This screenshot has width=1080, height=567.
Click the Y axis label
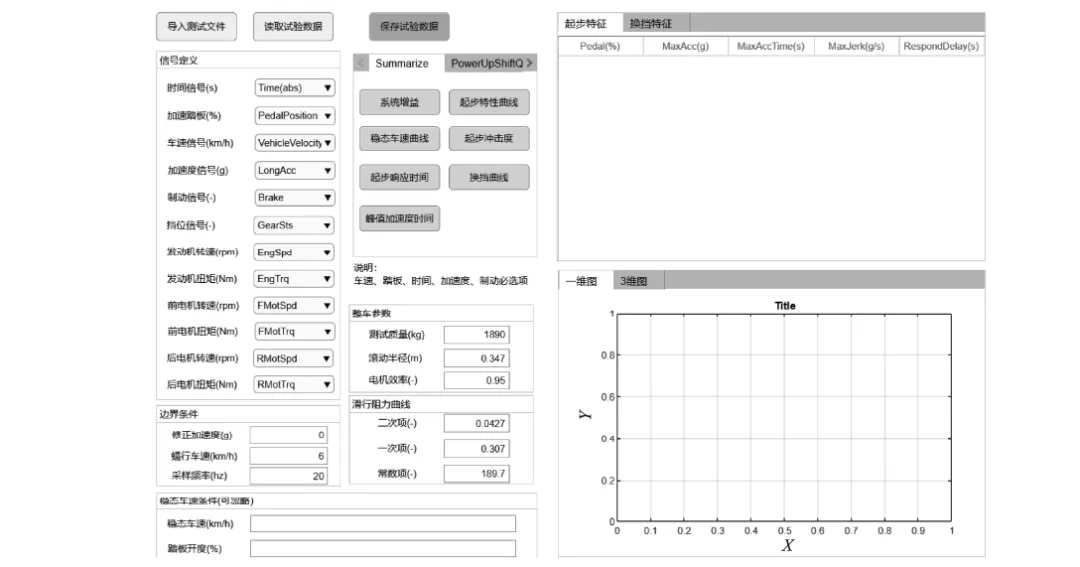tap(585, 415)
